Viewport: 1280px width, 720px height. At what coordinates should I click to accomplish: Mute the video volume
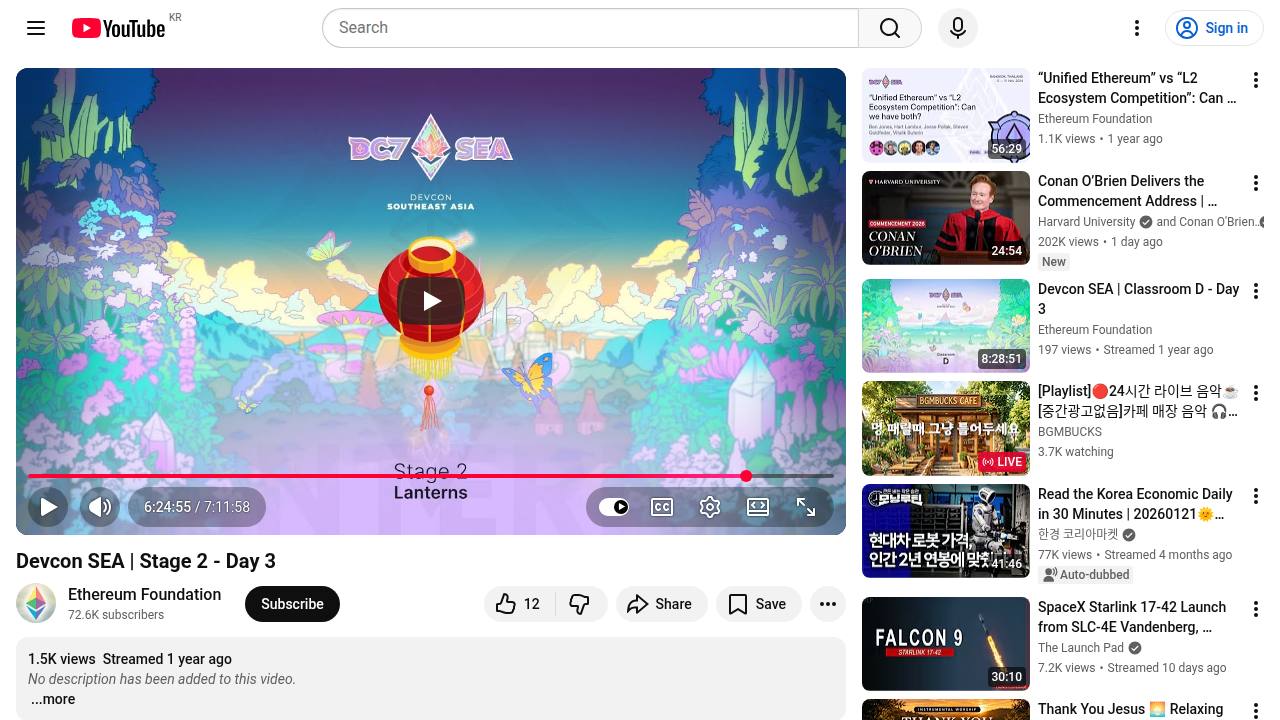tap(100, 507)
